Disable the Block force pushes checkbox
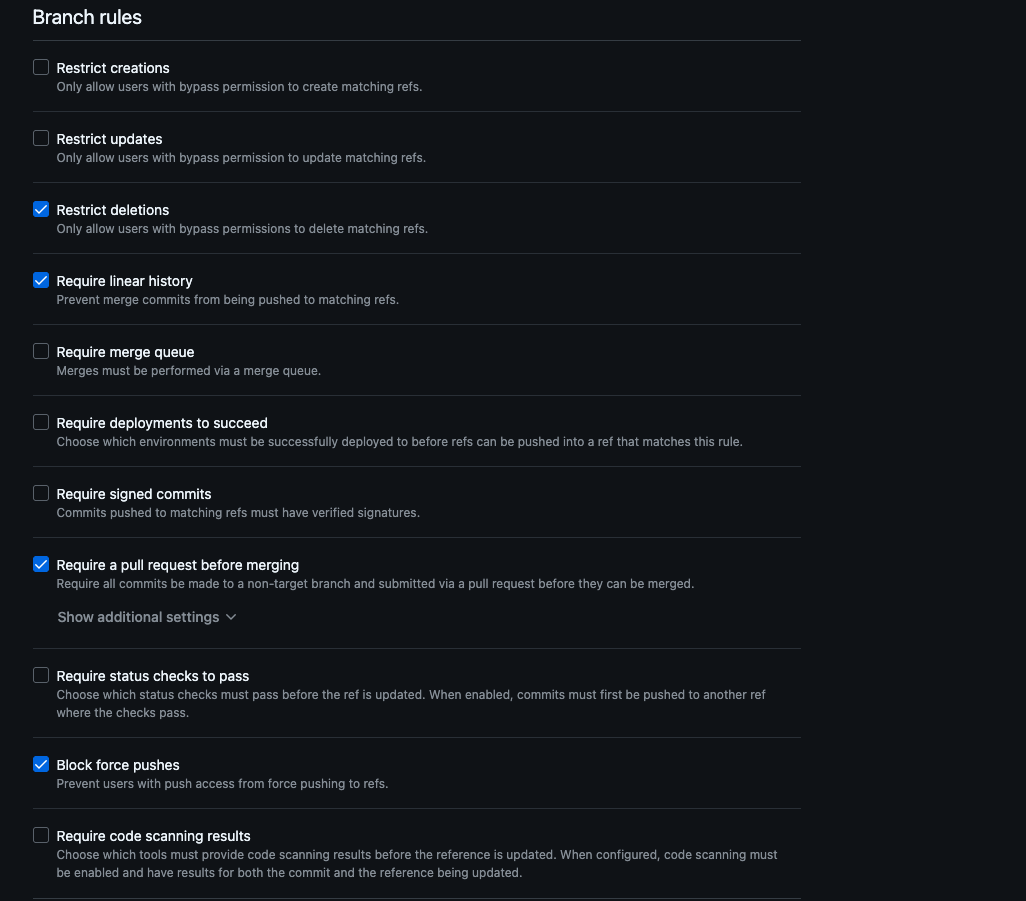 pyautogui.click(x=41, y=764)
